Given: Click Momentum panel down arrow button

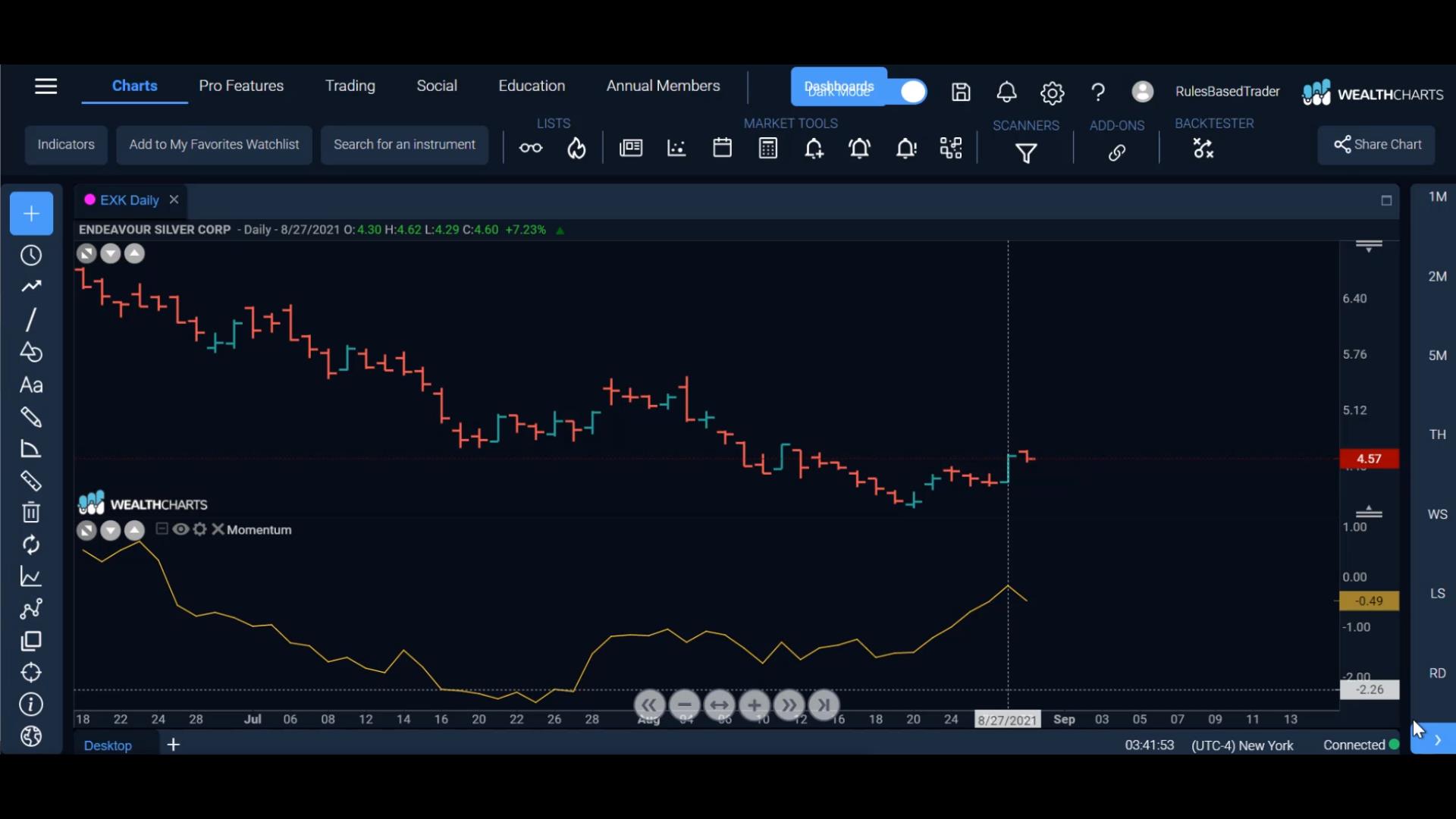Looking at the screenshot, I should pos(111,531).
